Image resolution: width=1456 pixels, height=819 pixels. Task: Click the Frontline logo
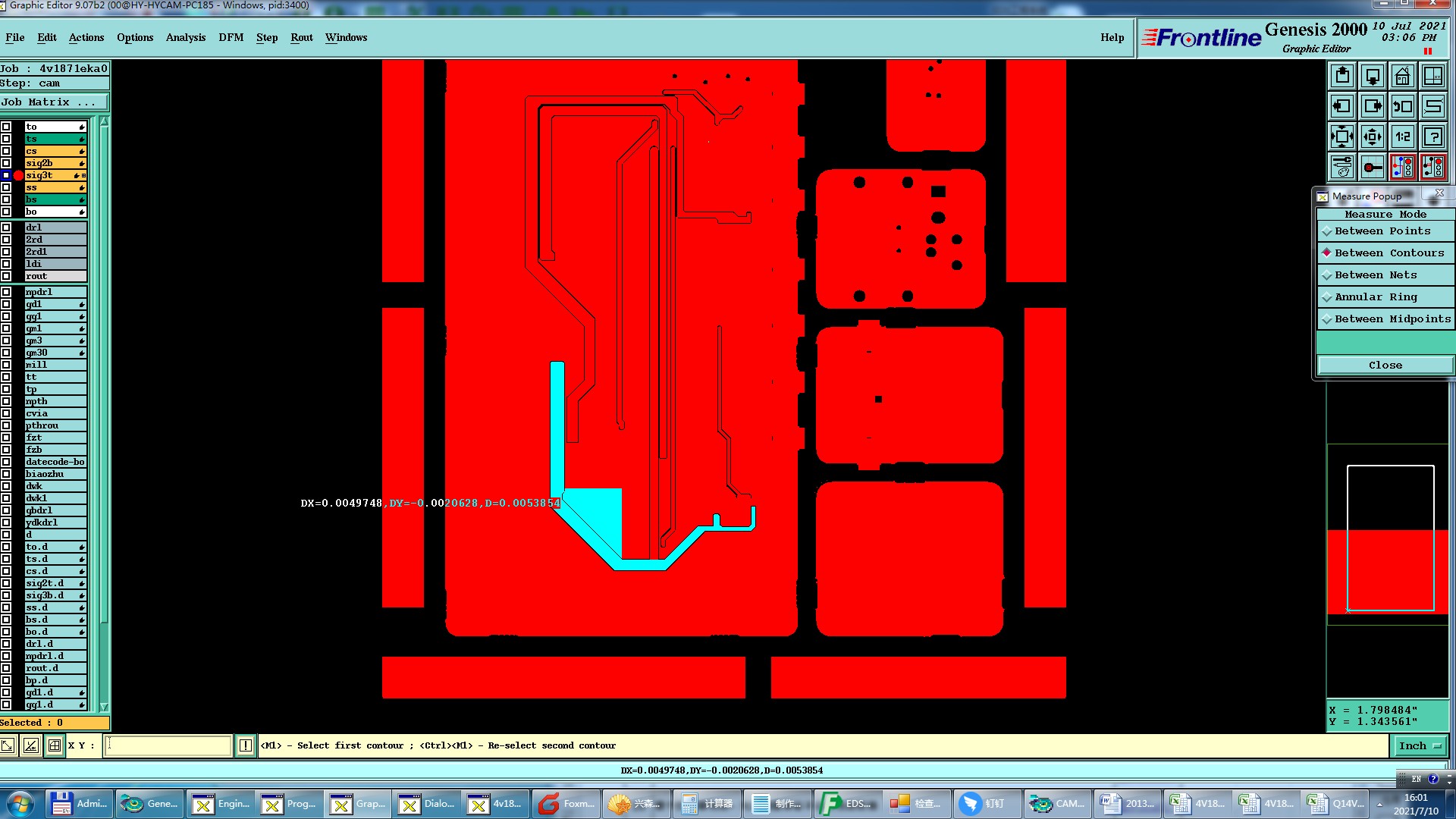pyautogui.click(x=1201, y=38)
